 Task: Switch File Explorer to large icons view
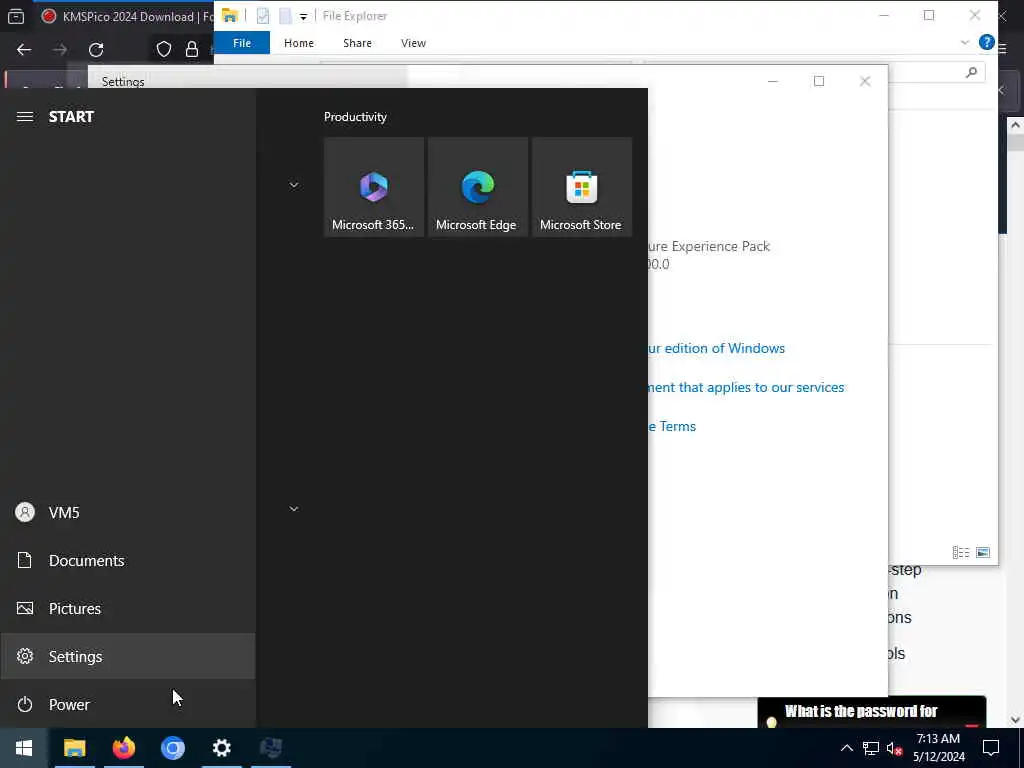[x=983, y=552]
